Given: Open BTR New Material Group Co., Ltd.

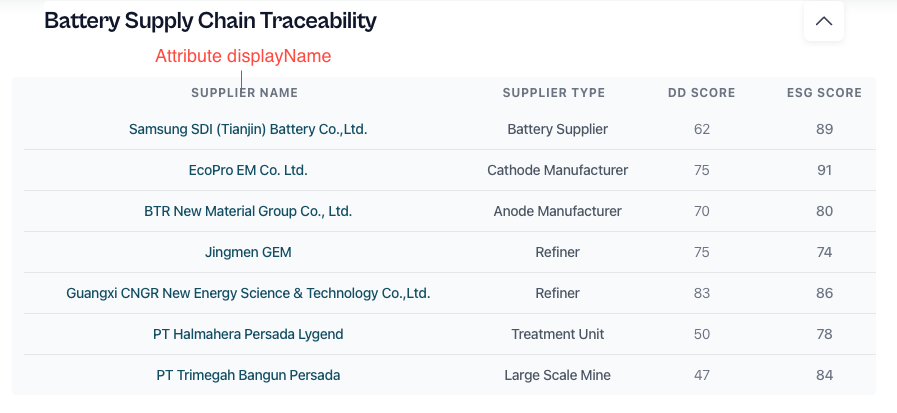Looking at the screenshot, I should coord(248,211).
